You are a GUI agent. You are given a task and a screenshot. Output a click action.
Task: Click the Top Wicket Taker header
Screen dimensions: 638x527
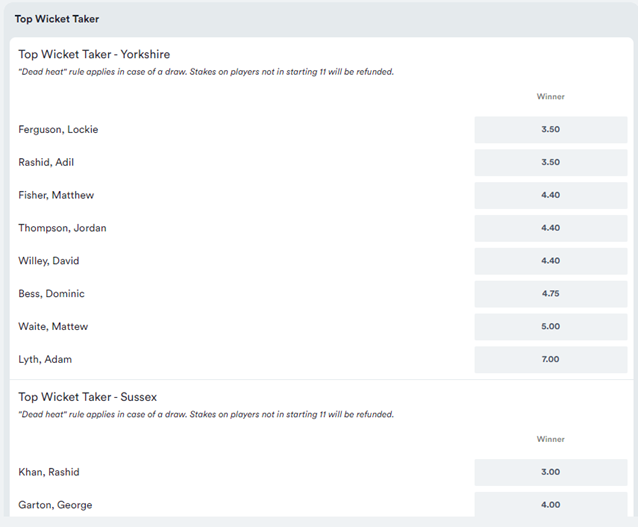point(57,19)
